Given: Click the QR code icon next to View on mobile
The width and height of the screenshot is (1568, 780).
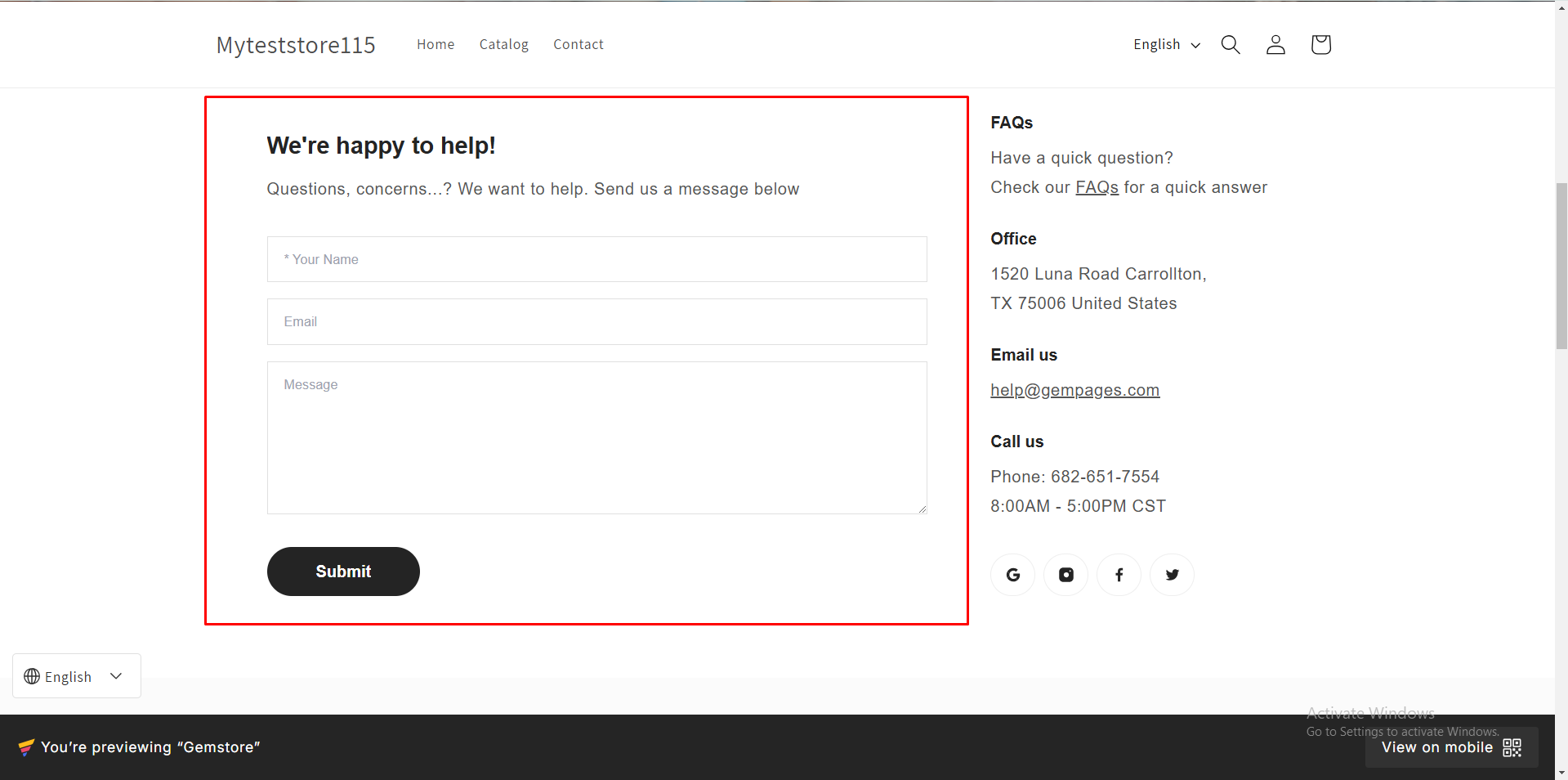Looking at the screenshot, I should tap(1512, 746).
